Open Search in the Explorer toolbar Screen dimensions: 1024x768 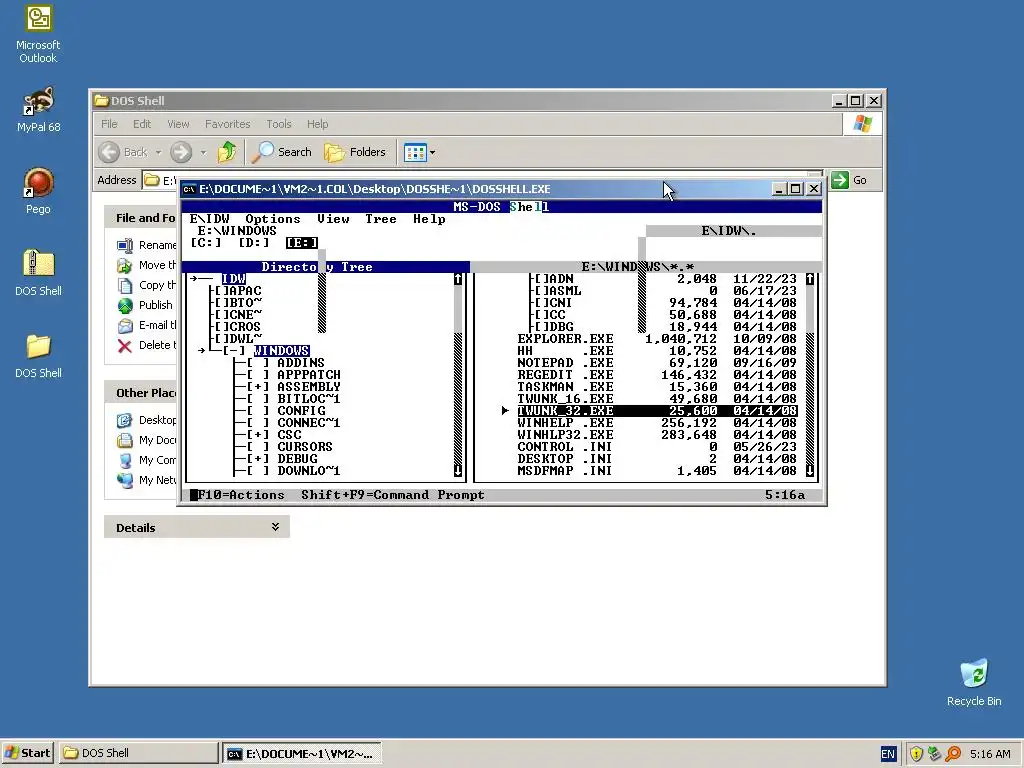pos(282,152)
